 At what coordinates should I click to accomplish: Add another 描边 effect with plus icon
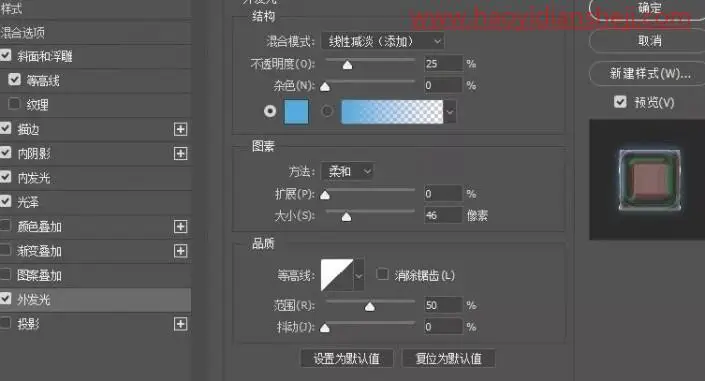pos(180,130)
